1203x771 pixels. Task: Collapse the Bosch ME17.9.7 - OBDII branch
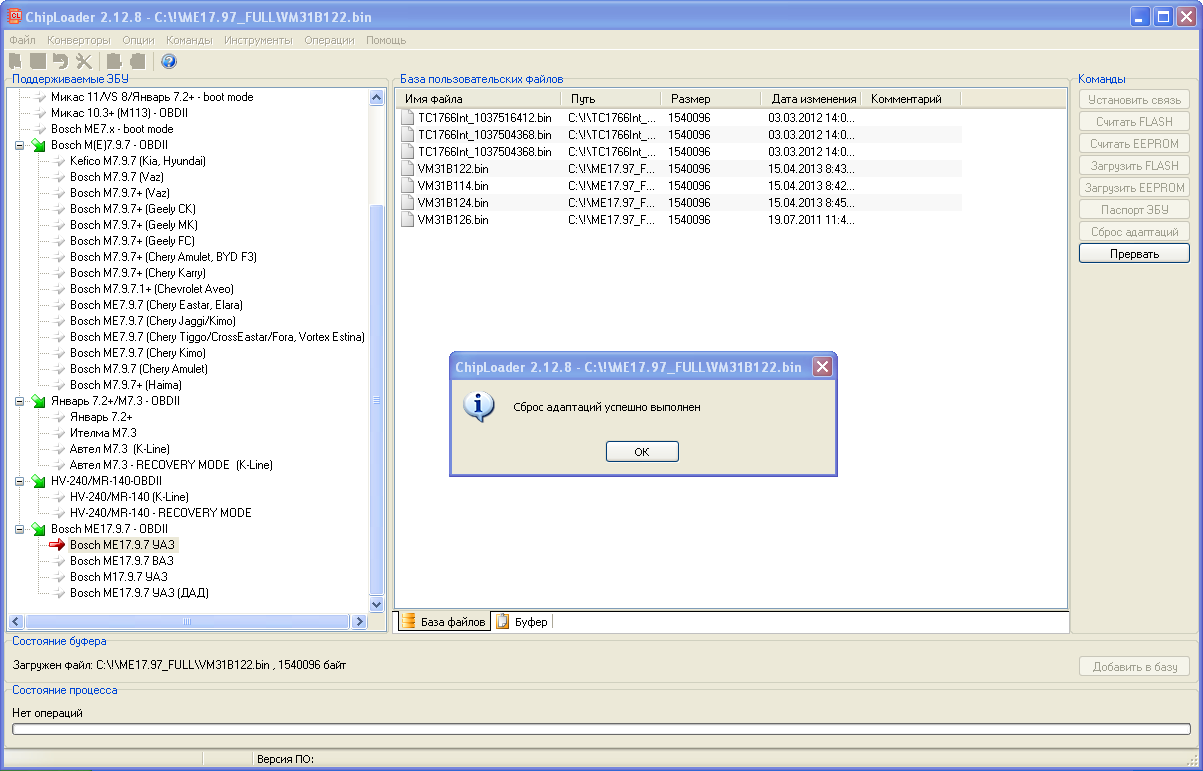point(19,529)
